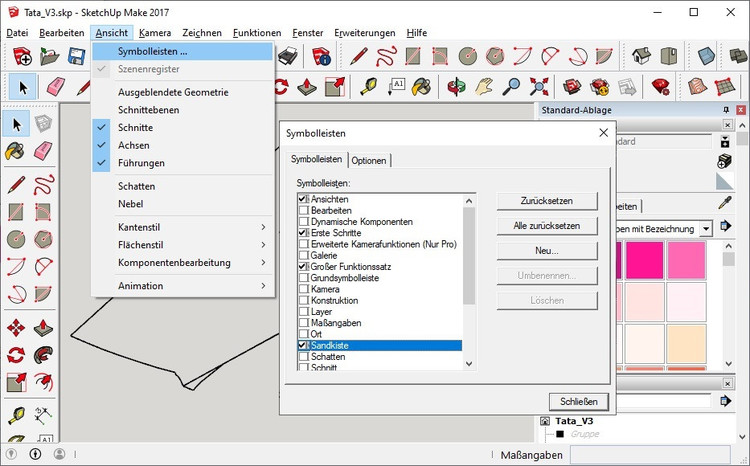Choose the Tape Measure tool in left toolbar
Screen dimensions: 750x466
click(x=15, y=415)
